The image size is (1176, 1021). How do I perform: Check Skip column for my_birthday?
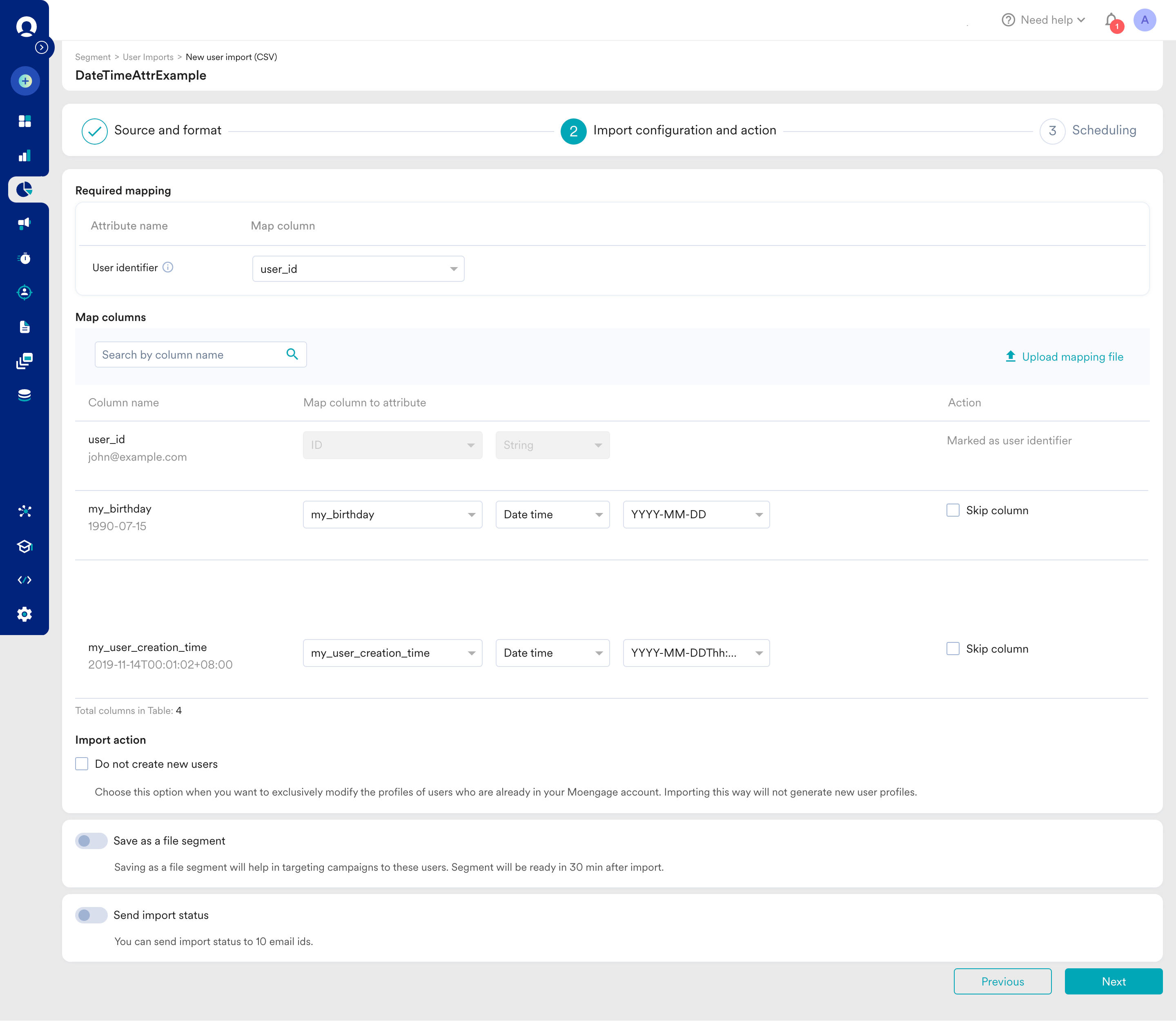tap(953, 510)
